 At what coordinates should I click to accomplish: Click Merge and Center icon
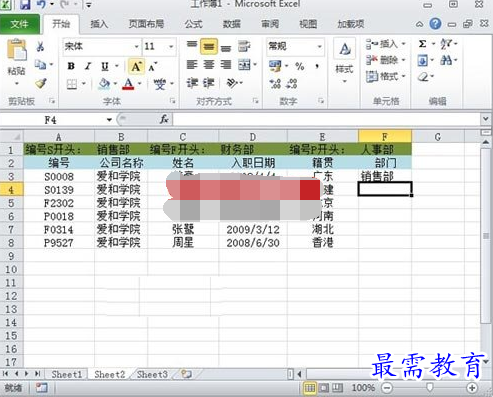pyautogui.click(x=244, y=65)
